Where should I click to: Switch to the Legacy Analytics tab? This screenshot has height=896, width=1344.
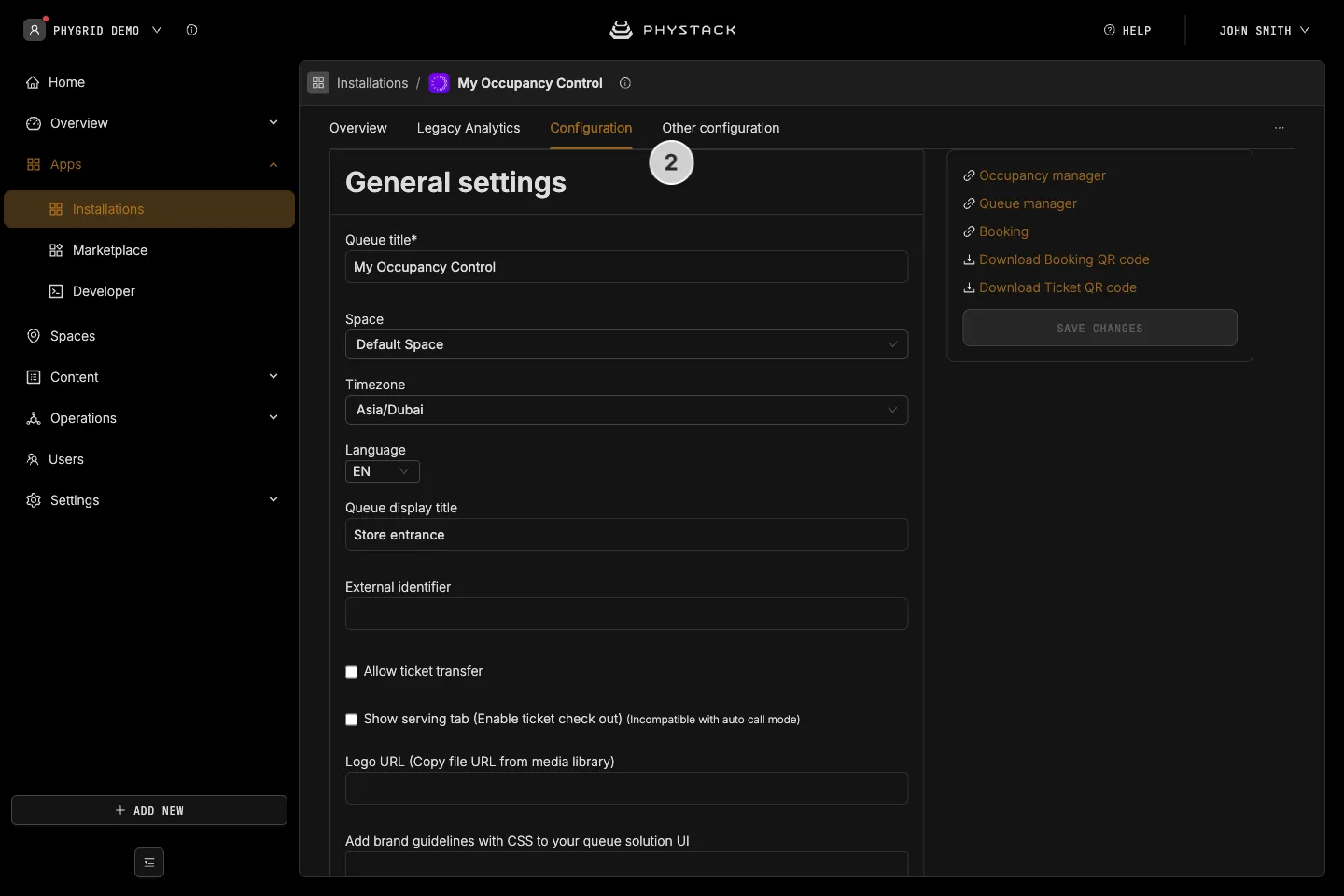(469, 128)
